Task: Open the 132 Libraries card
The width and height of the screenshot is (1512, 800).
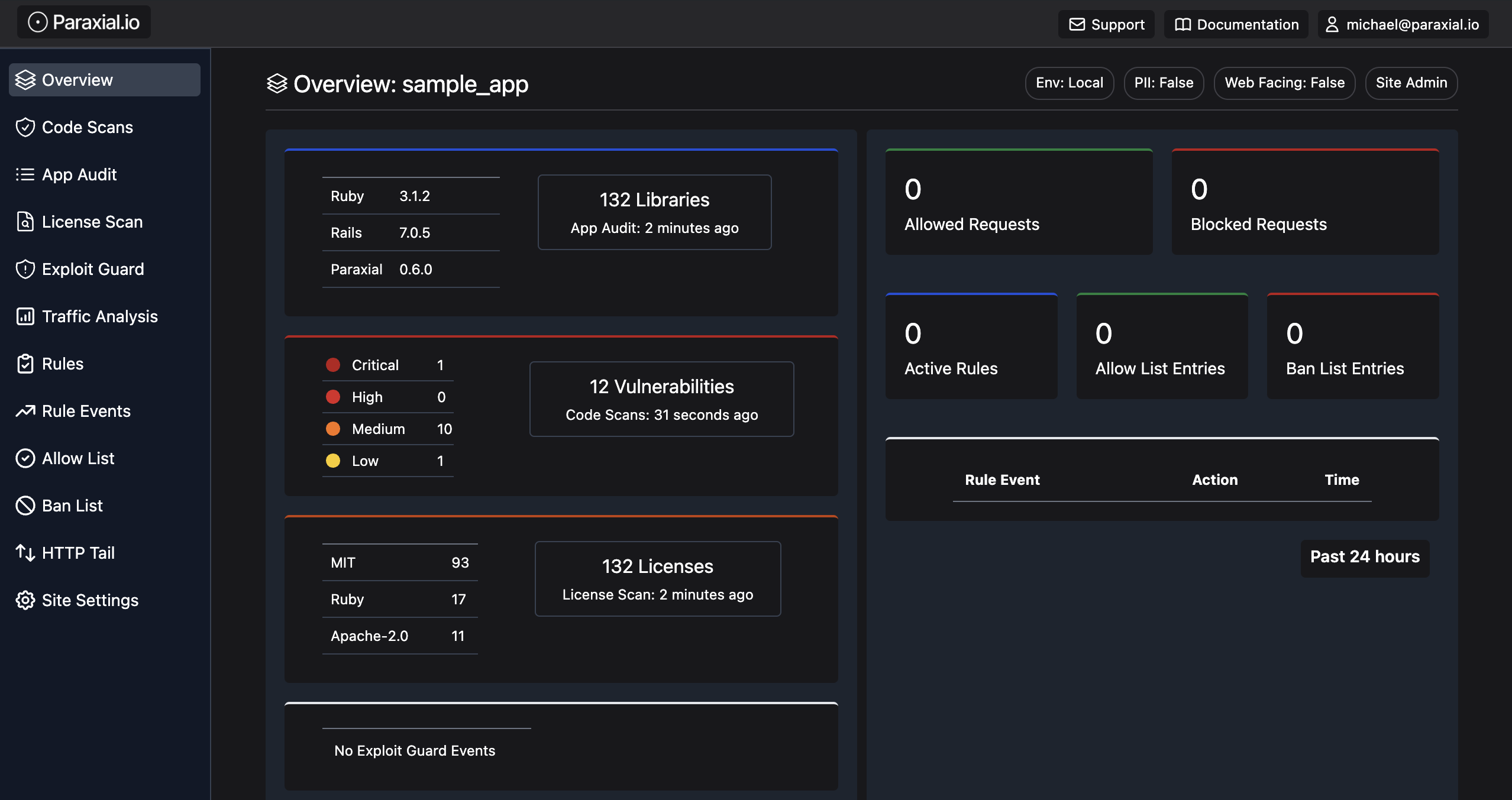Action: [x=654, y=212]
